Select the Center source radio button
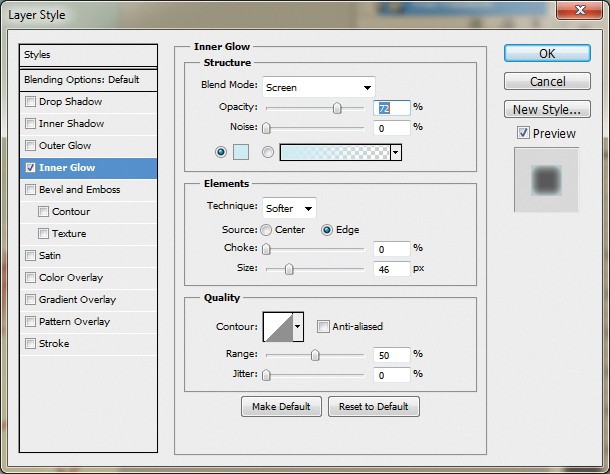The image size is (610, 474). (x=266, y=230)
